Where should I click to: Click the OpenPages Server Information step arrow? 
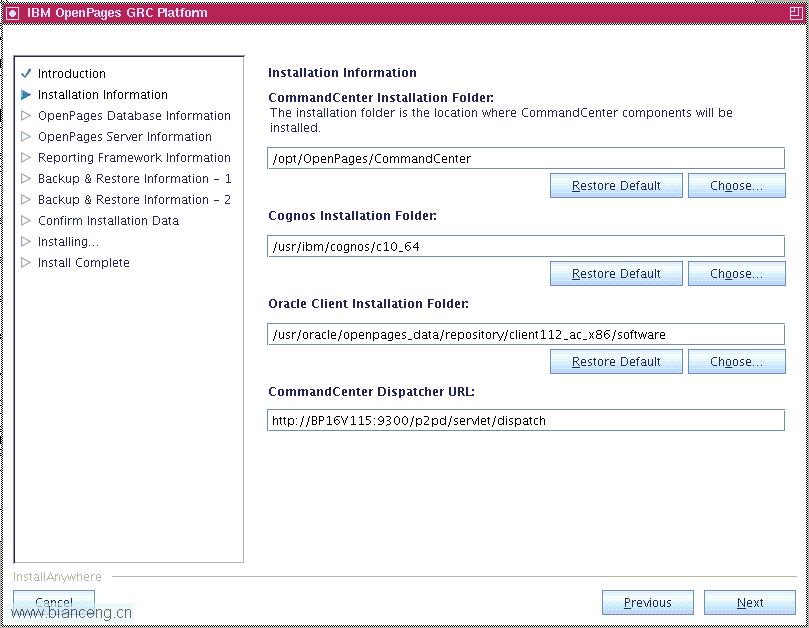[26, 137]
